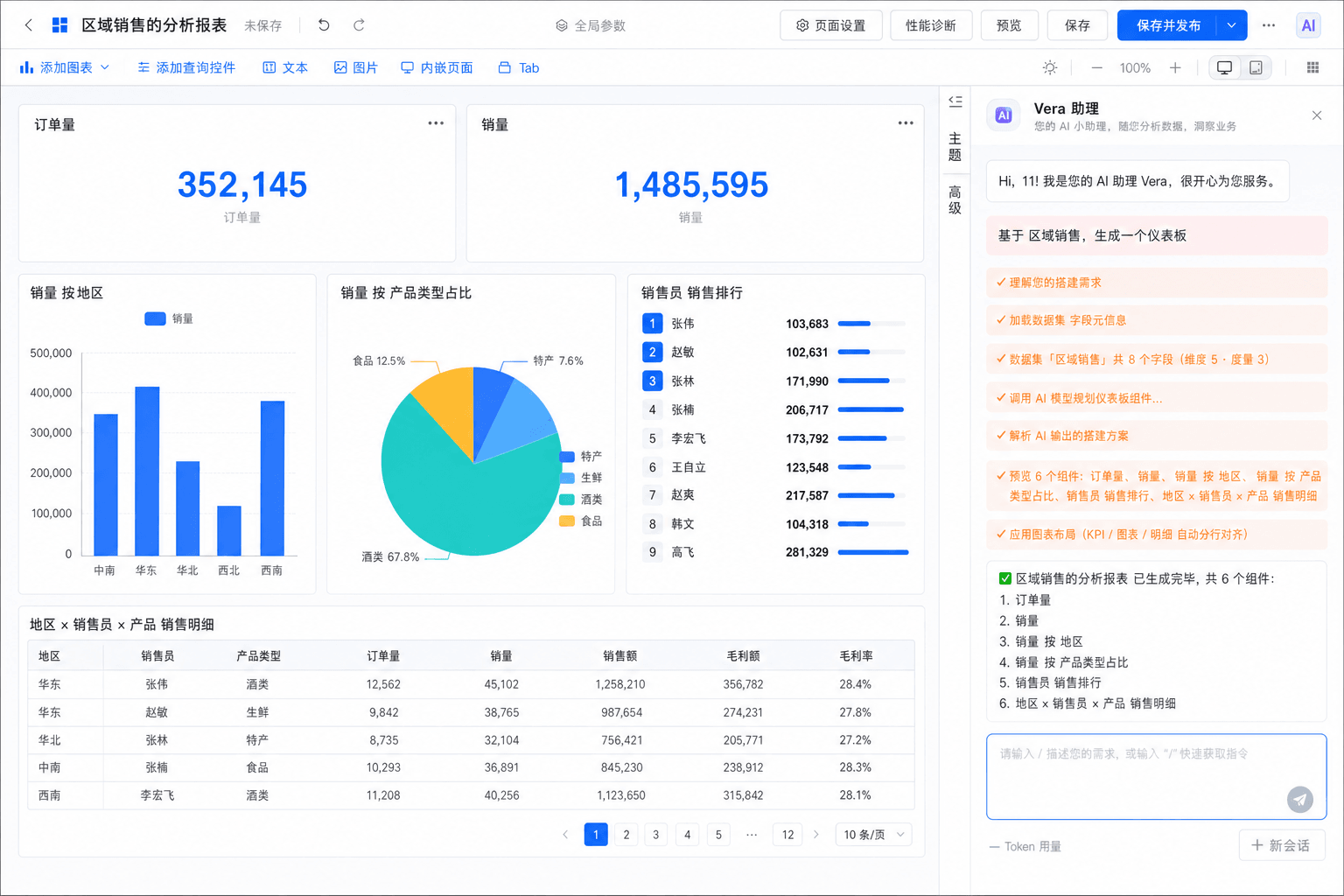Zoom in with the plus icon
Image resolution: width=1344 pixels, height=896 pixels.
1175,67
